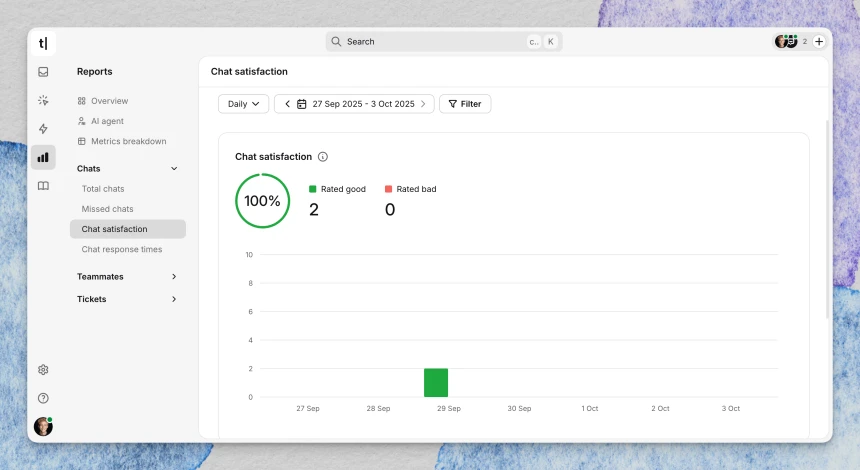
Task: Click the 2 Oct axis label
Action: (x=660, y=409)
